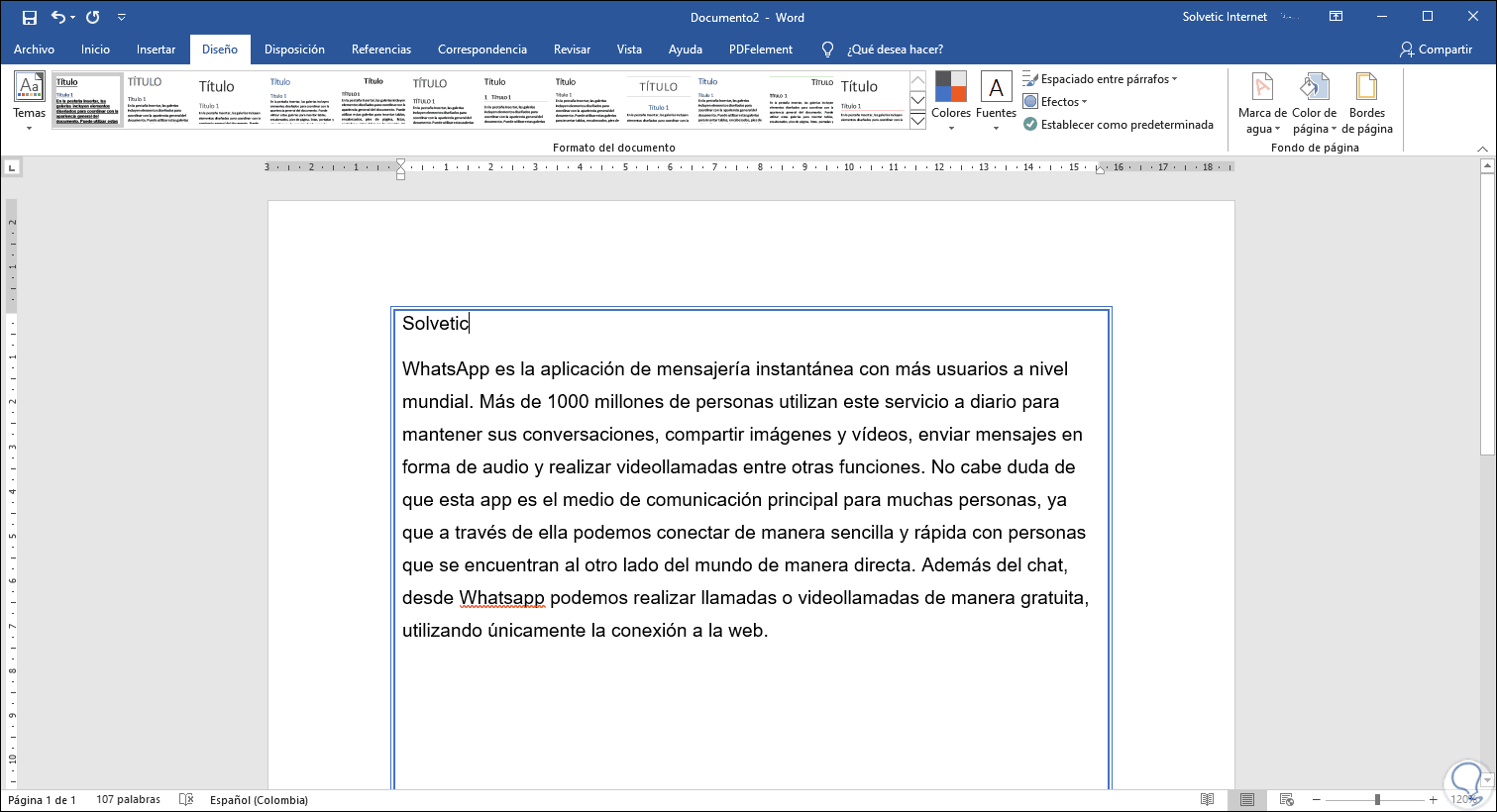Switch to Web Layout view

tap(1286, 799)
